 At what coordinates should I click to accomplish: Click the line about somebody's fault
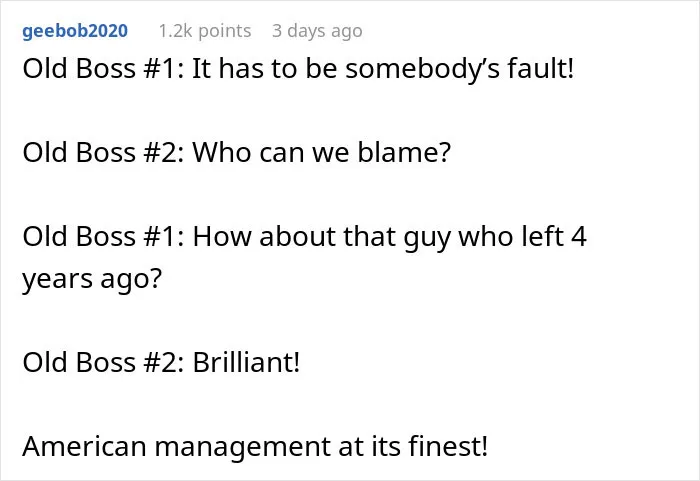[x=298, y=69]
